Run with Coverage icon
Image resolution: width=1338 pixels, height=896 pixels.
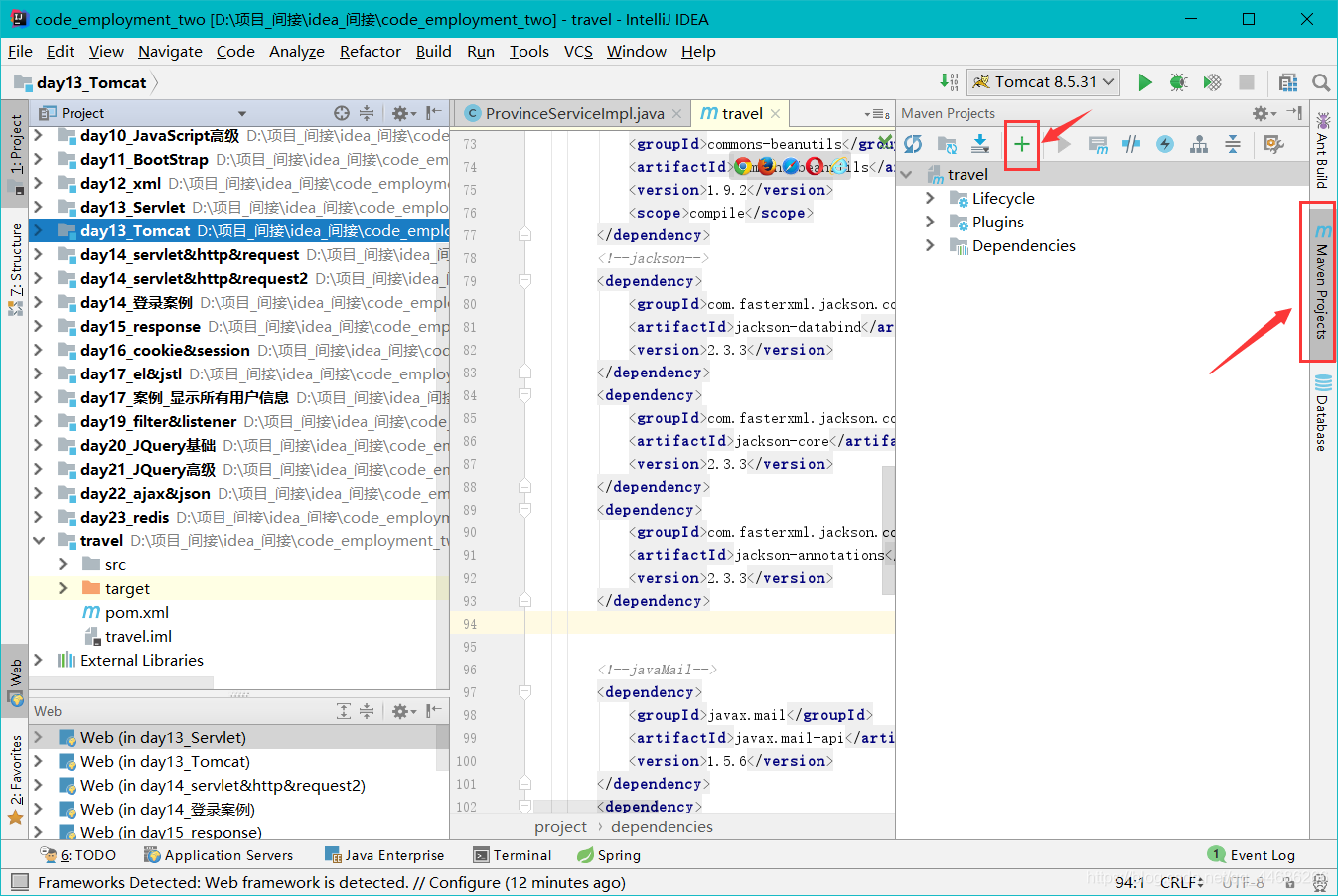[1213, 82]
